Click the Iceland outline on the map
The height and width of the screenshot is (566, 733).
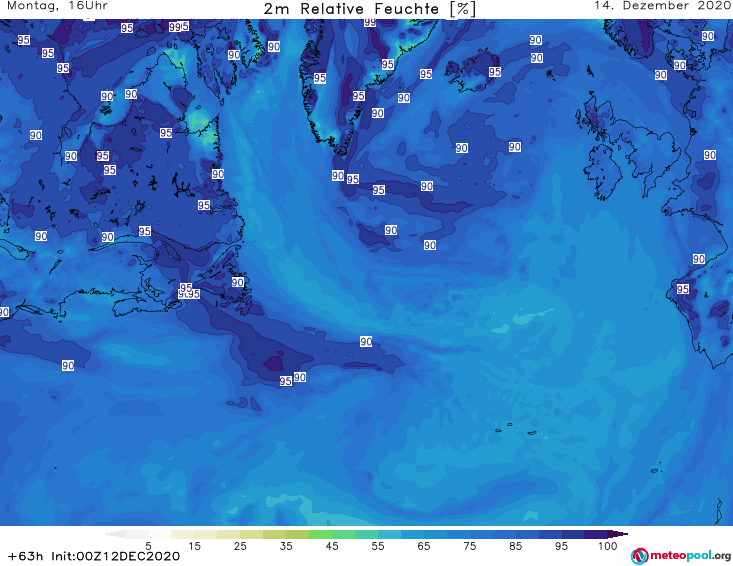coord(472,71)
